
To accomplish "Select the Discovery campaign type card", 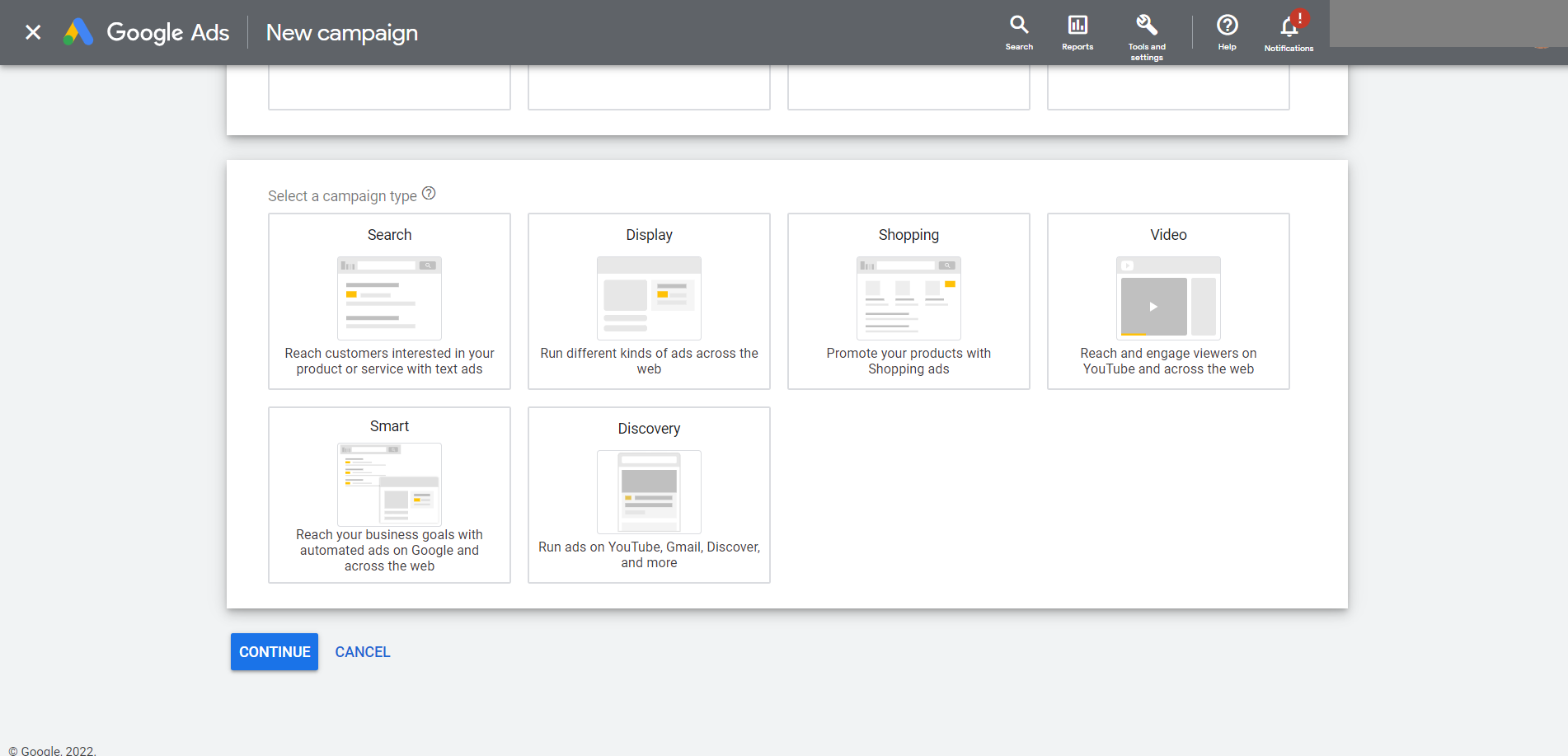I will point(649,495).
